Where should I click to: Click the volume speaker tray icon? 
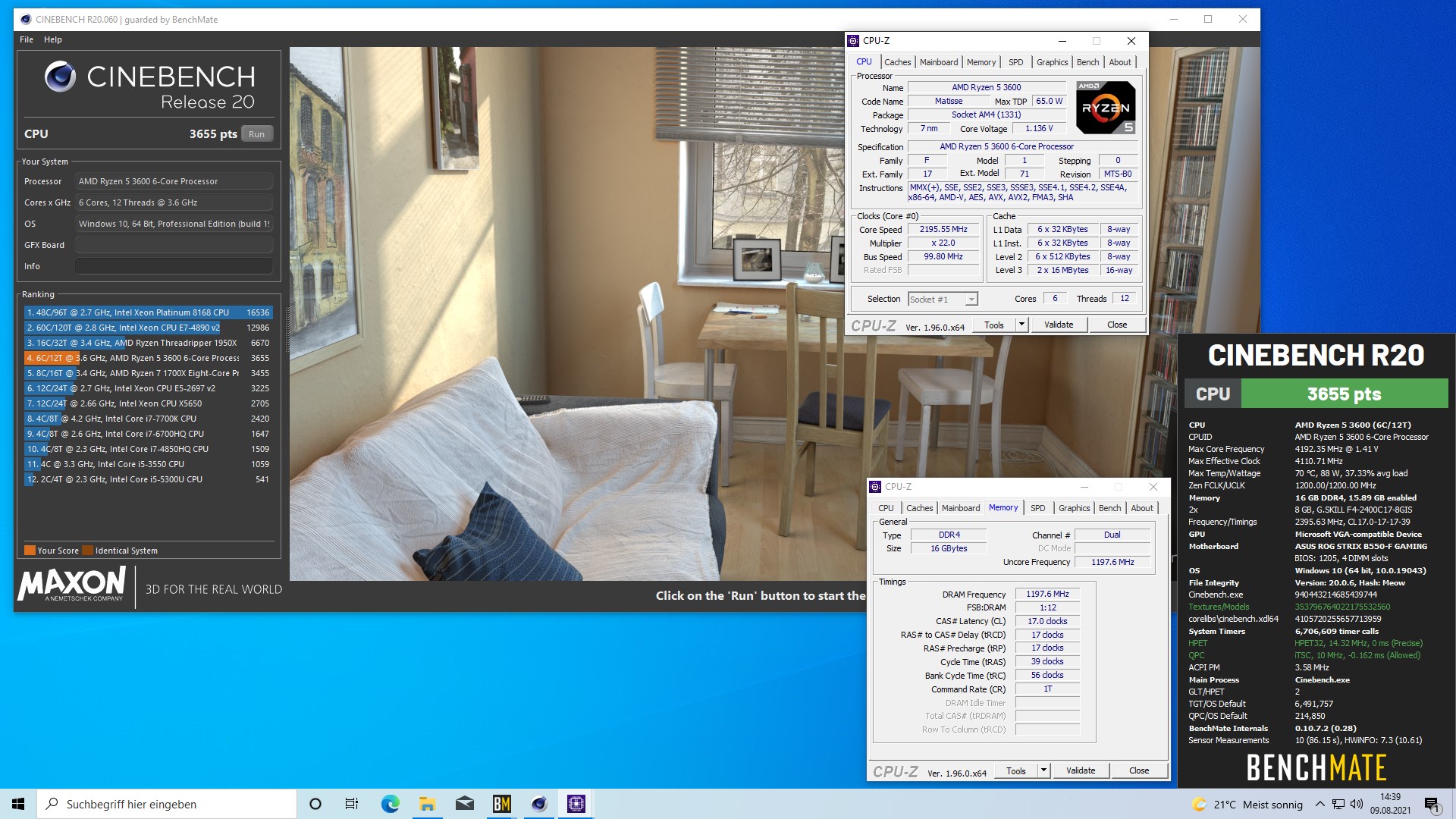click(x=1357, y=804)
